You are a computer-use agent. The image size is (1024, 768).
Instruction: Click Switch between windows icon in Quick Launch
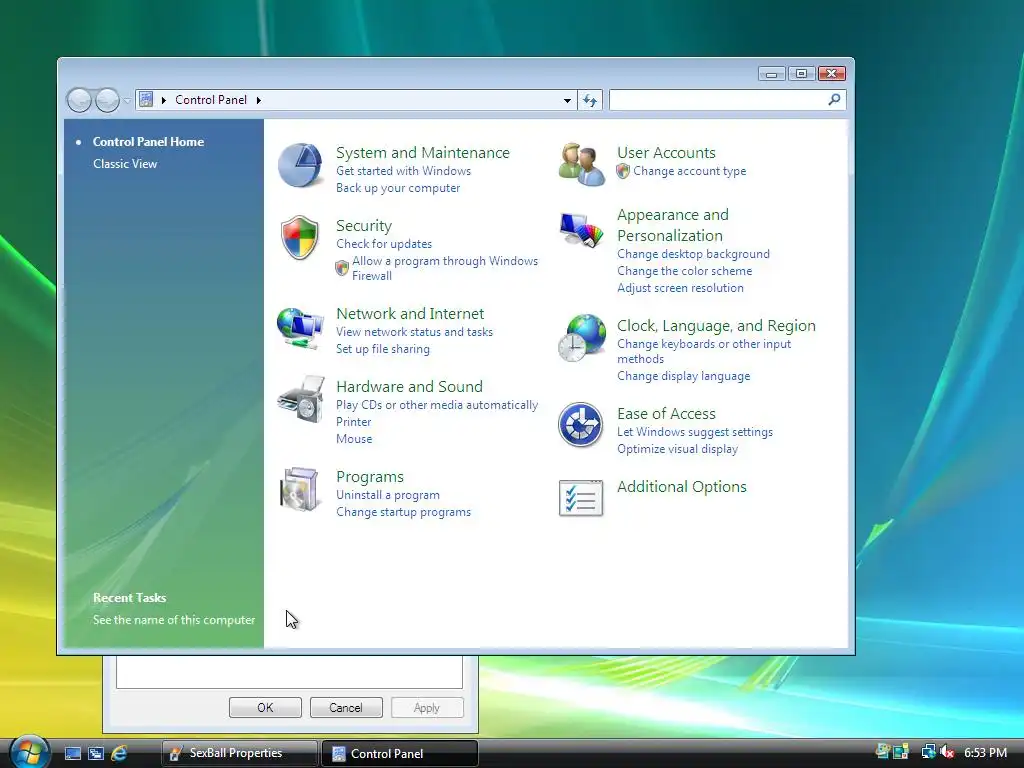95,753
